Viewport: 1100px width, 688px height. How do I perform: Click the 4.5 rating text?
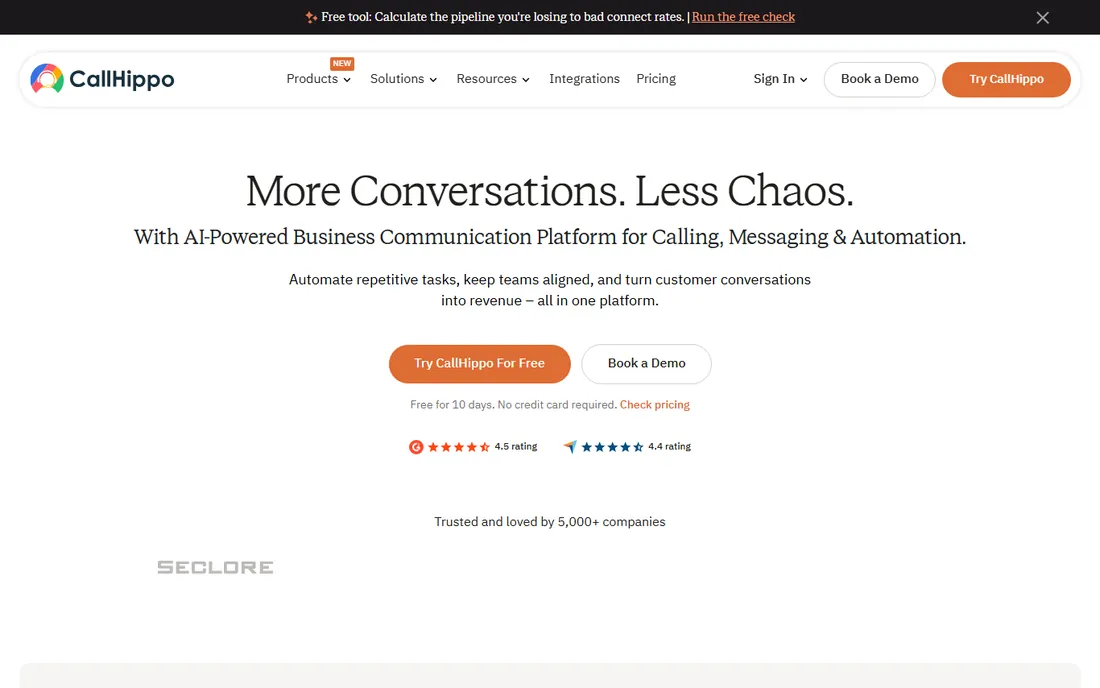(516, 446)
